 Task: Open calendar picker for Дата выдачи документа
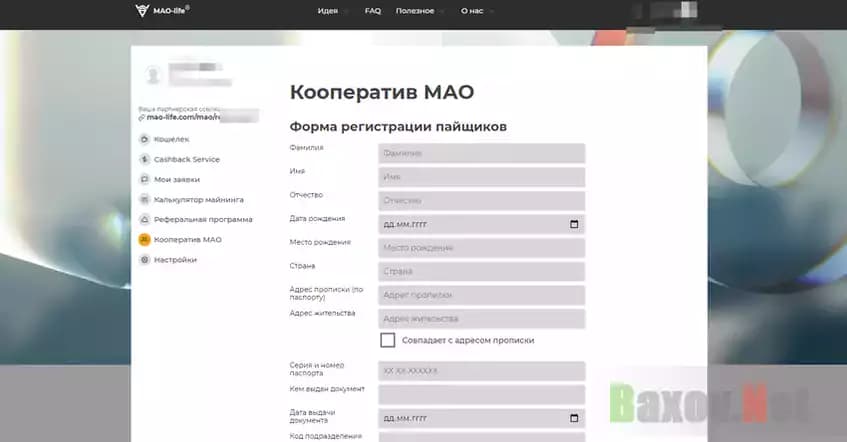click(x=574, y=418)
